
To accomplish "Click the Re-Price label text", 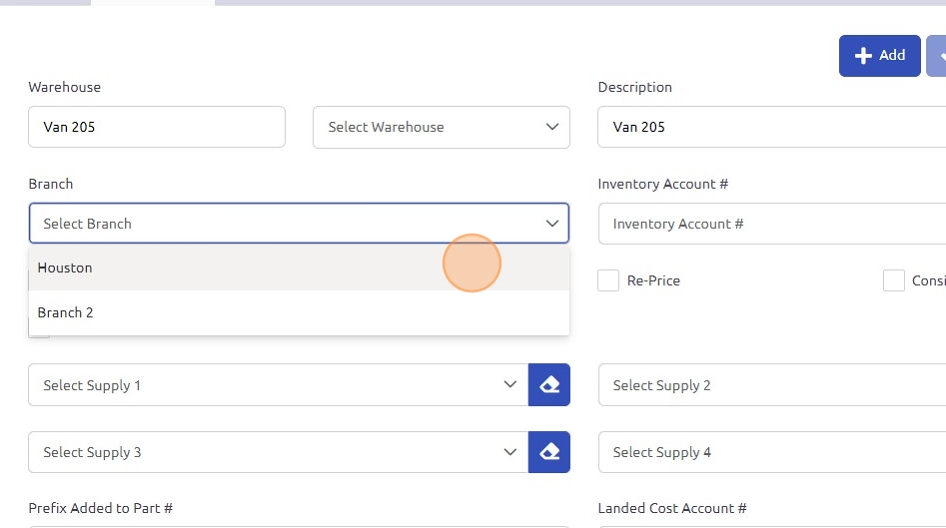I will click(x=653, y=281).
